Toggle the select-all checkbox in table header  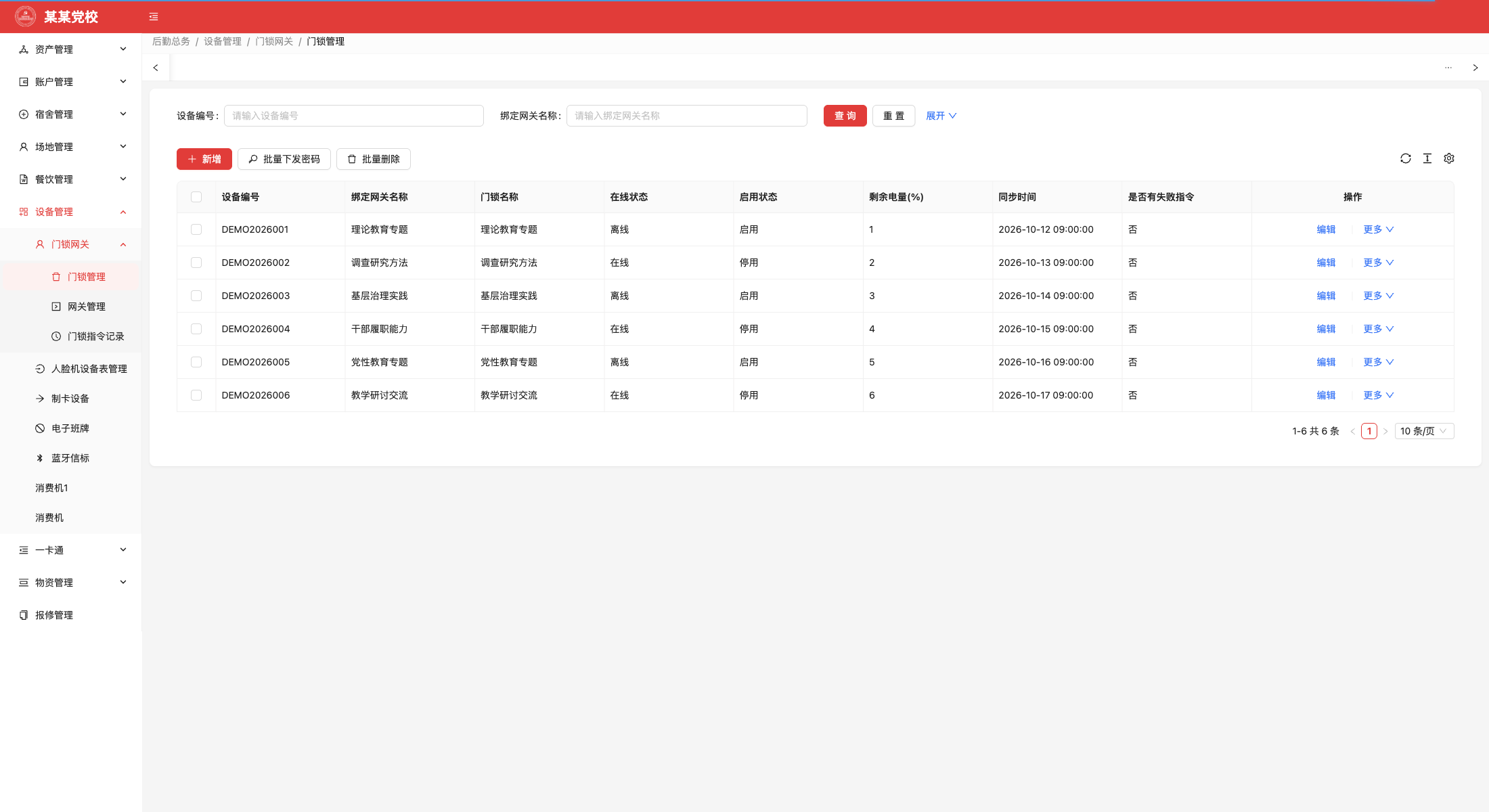pos(196,197)
